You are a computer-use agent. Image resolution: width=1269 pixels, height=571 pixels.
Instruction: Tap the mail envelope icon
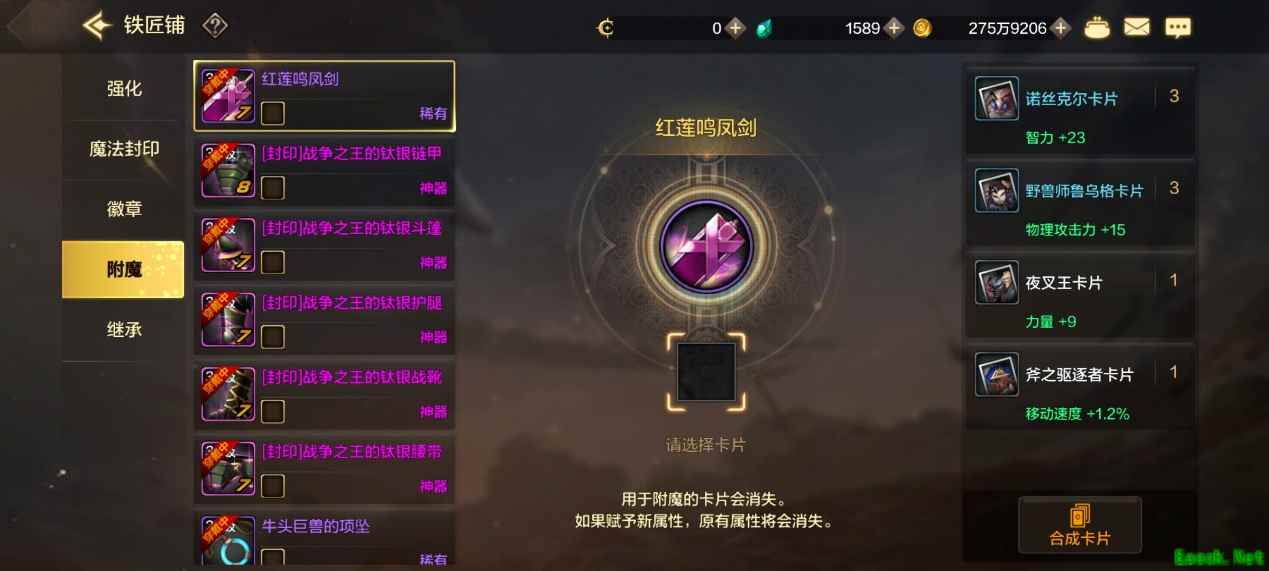point(1137,28)
